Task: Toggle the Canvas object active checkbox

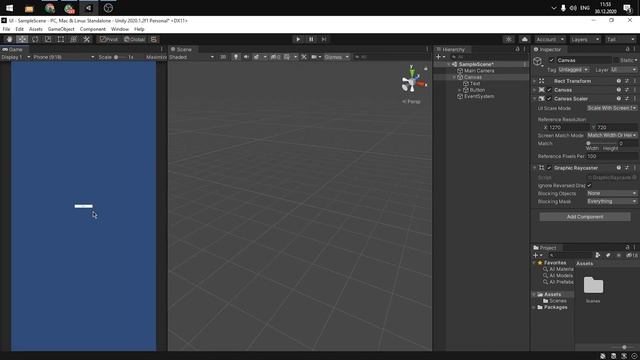Action: [552, 60]
